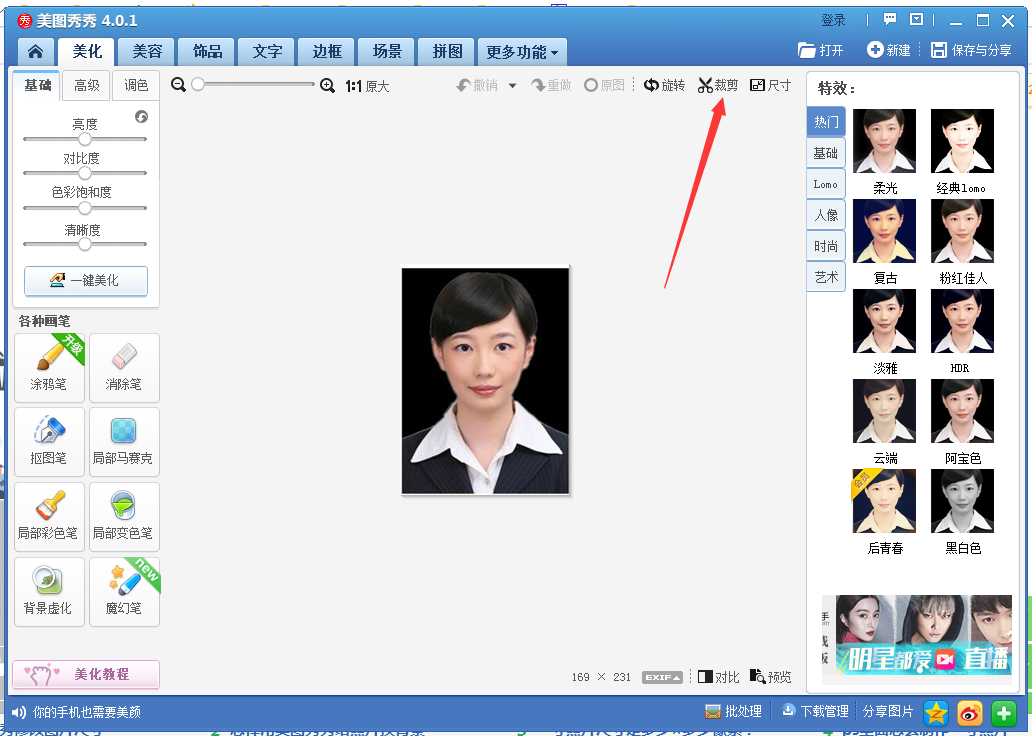Adjust the 色彩饱和度 saturation slider

(x=85, y=208)
